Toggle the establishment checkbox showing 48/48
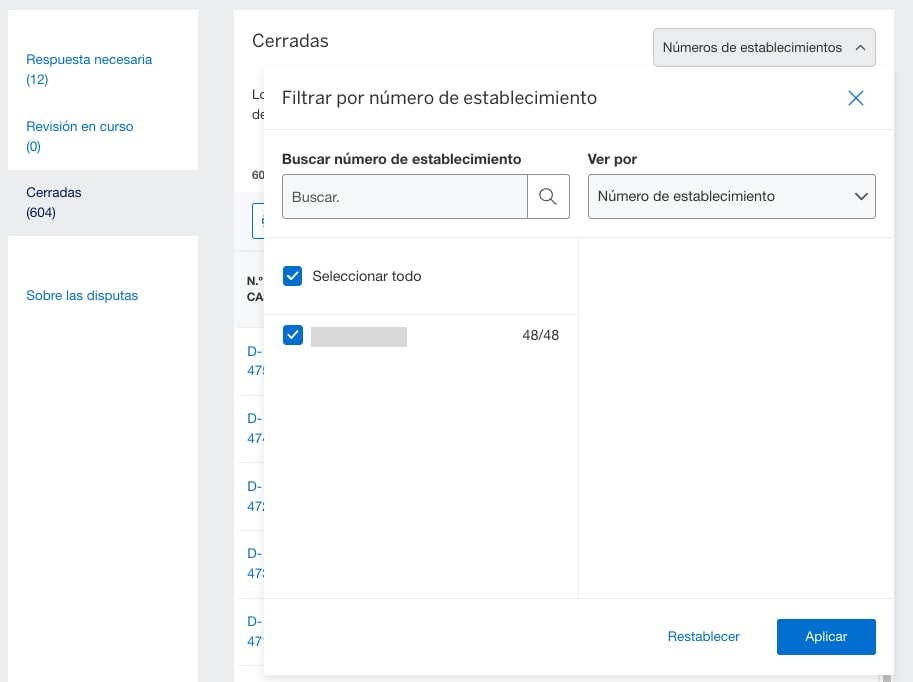The width and height of the screenshot is (913, 682). click(x=293, y=335)
